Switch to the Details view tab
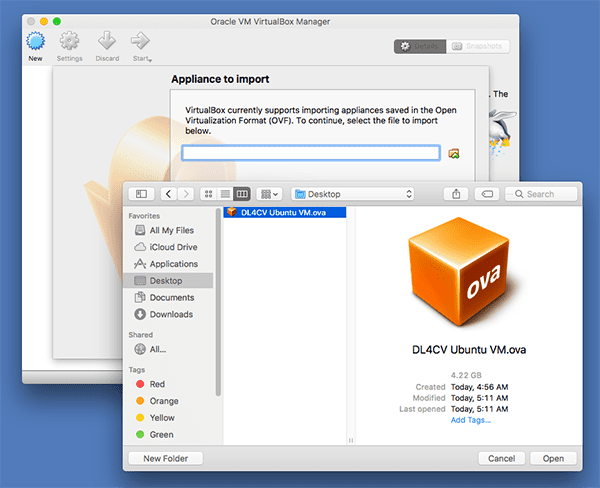 coord(420,46)
